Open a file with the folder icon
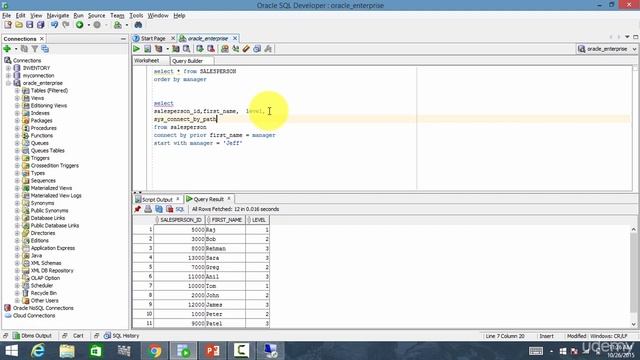640x360 pixels. tap(19, 25)
